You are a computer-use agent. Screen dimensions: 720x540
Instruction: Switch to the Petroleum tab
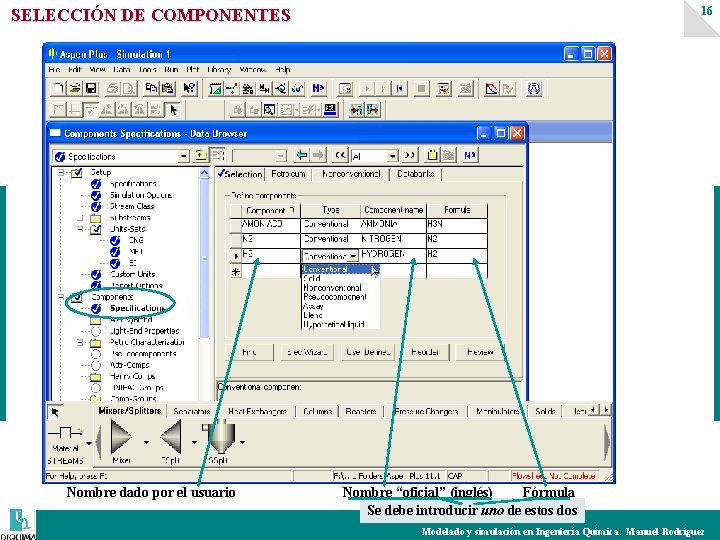[288, 174]
